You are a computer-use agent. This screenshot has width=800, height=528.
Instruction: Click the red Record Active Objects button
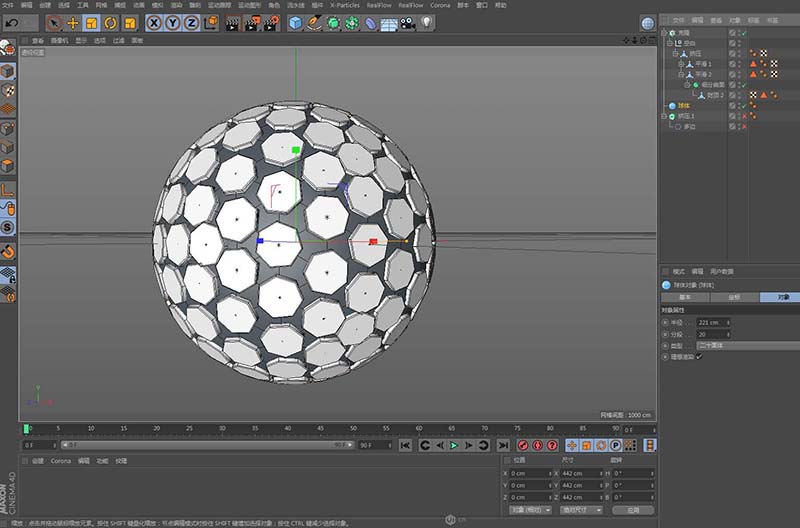523,445
